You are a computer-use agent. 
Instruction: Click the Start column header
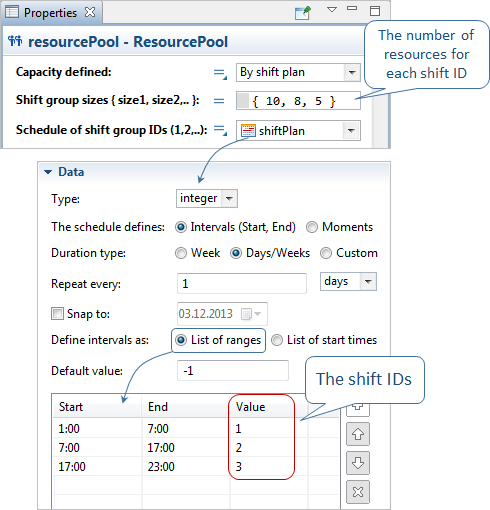tap(97, 407)
